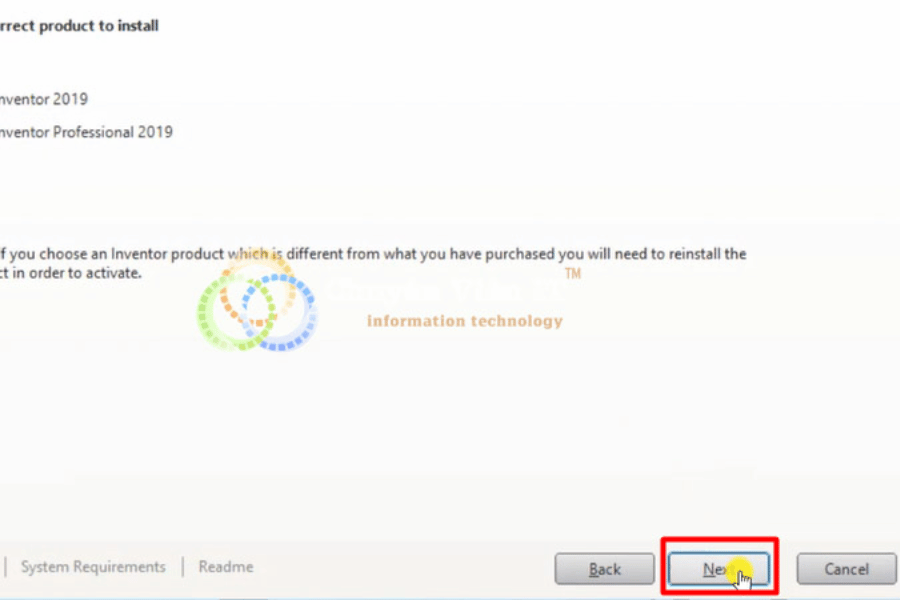Click the "in order to activate" text line

pos(71,273)
